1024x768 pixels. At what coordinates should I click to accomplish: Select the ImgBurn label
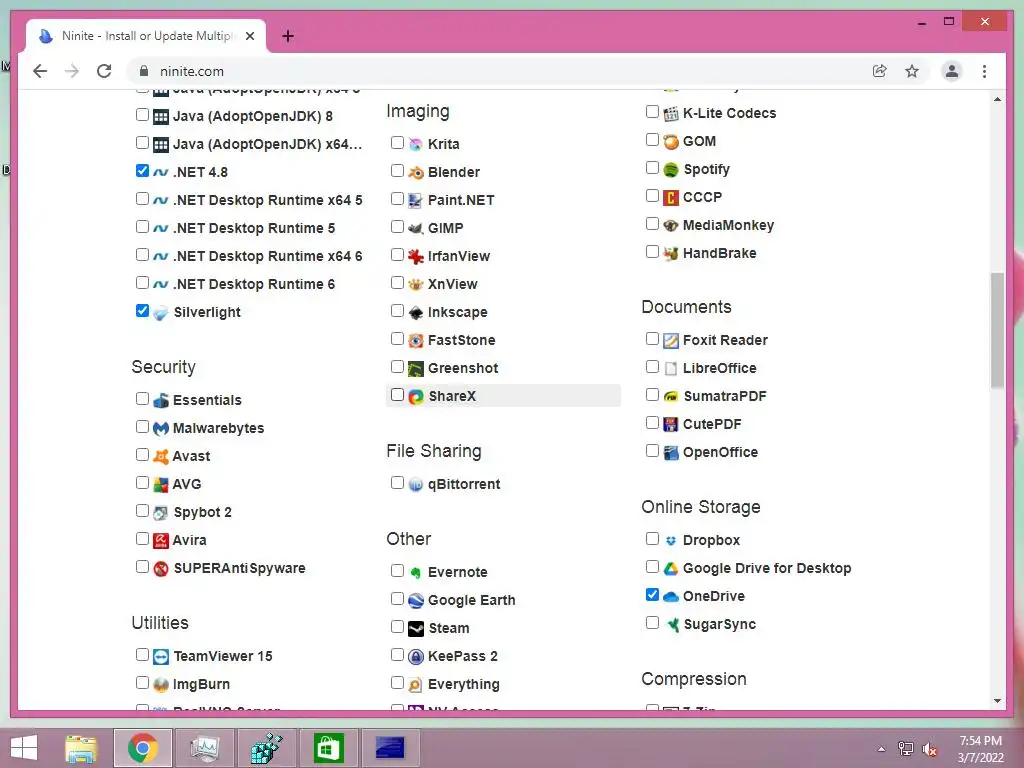click(x=201, y=684)
